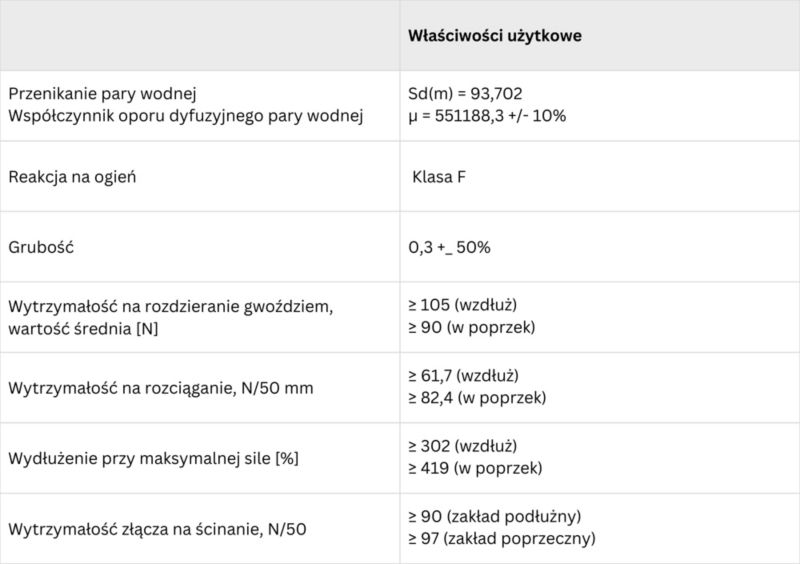The height and width of the screenshot is (564, 800).
Task: Click the '≥ 105 (wzdłuż)' value
Action: [x=463, y=305]
